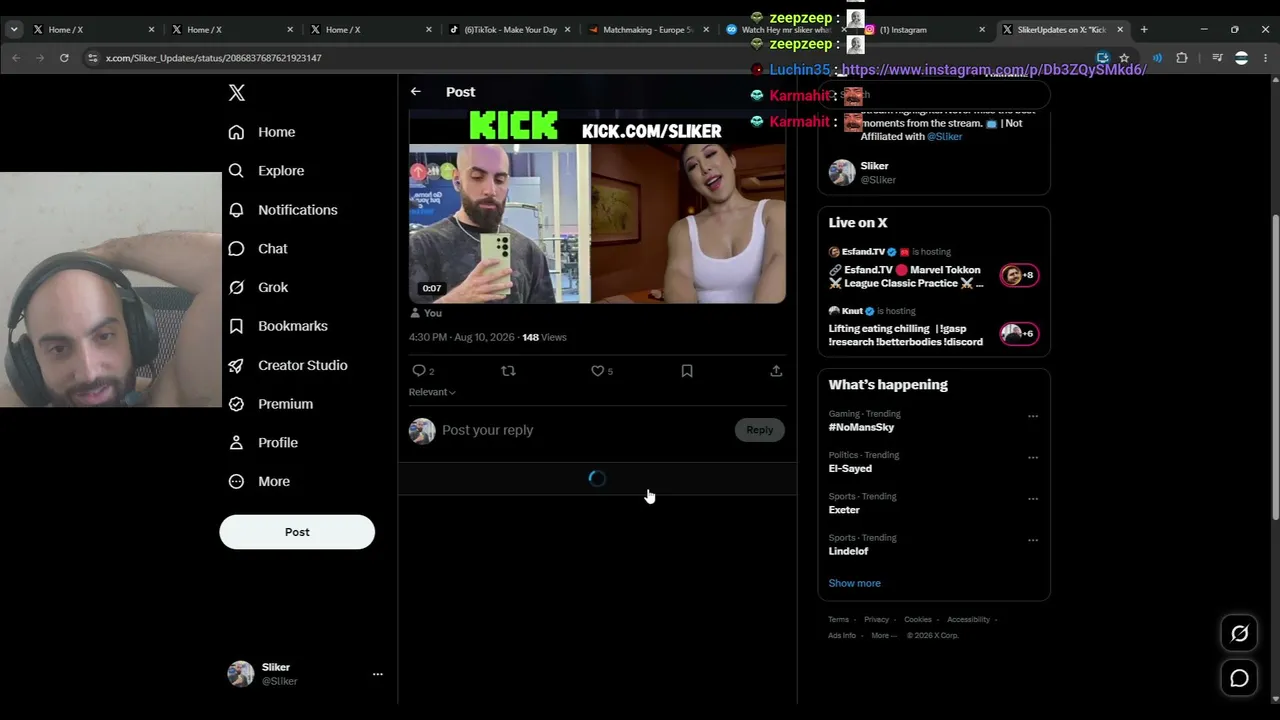Click the Reply button

(x=759, y=430)
